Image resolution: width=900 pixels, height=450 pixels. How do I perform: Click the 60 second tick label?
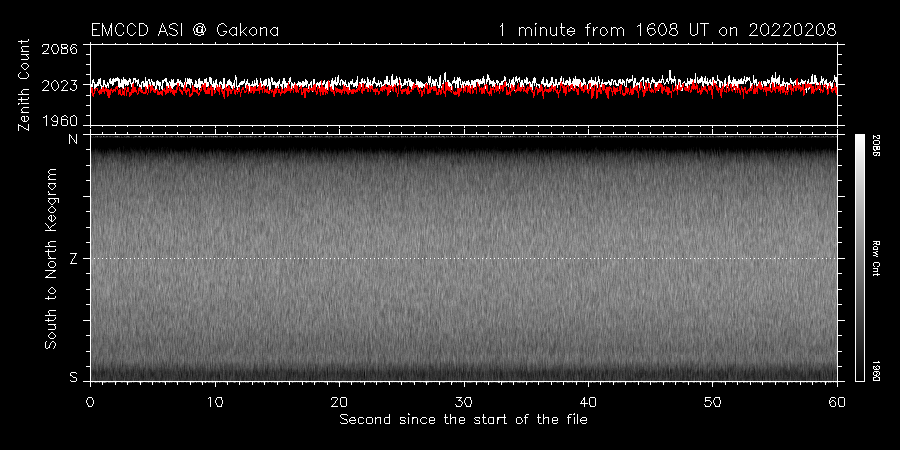point(837,401)
